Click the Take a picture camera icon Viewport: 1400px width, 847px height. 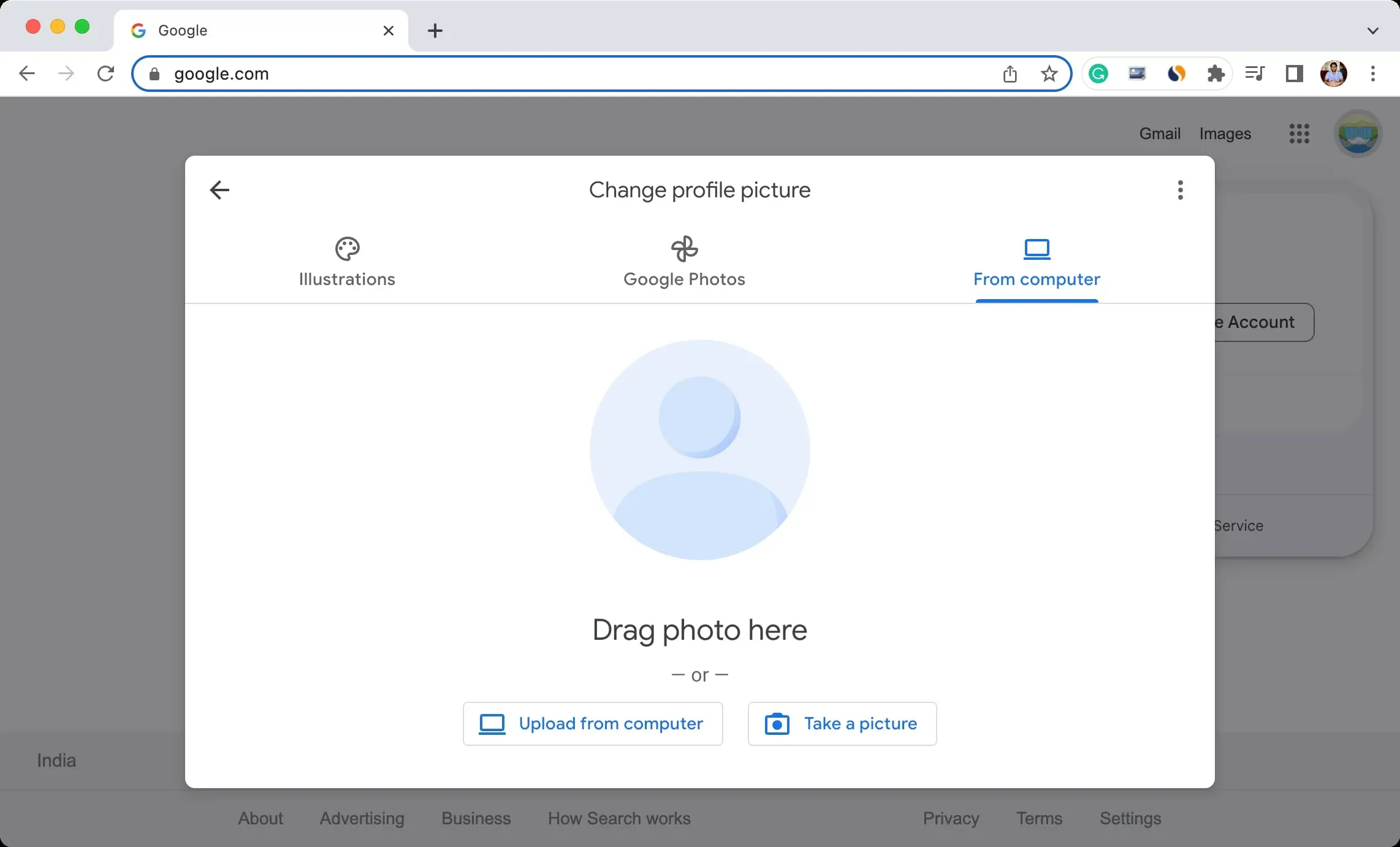pyautogui.click(x=777, y=723)
